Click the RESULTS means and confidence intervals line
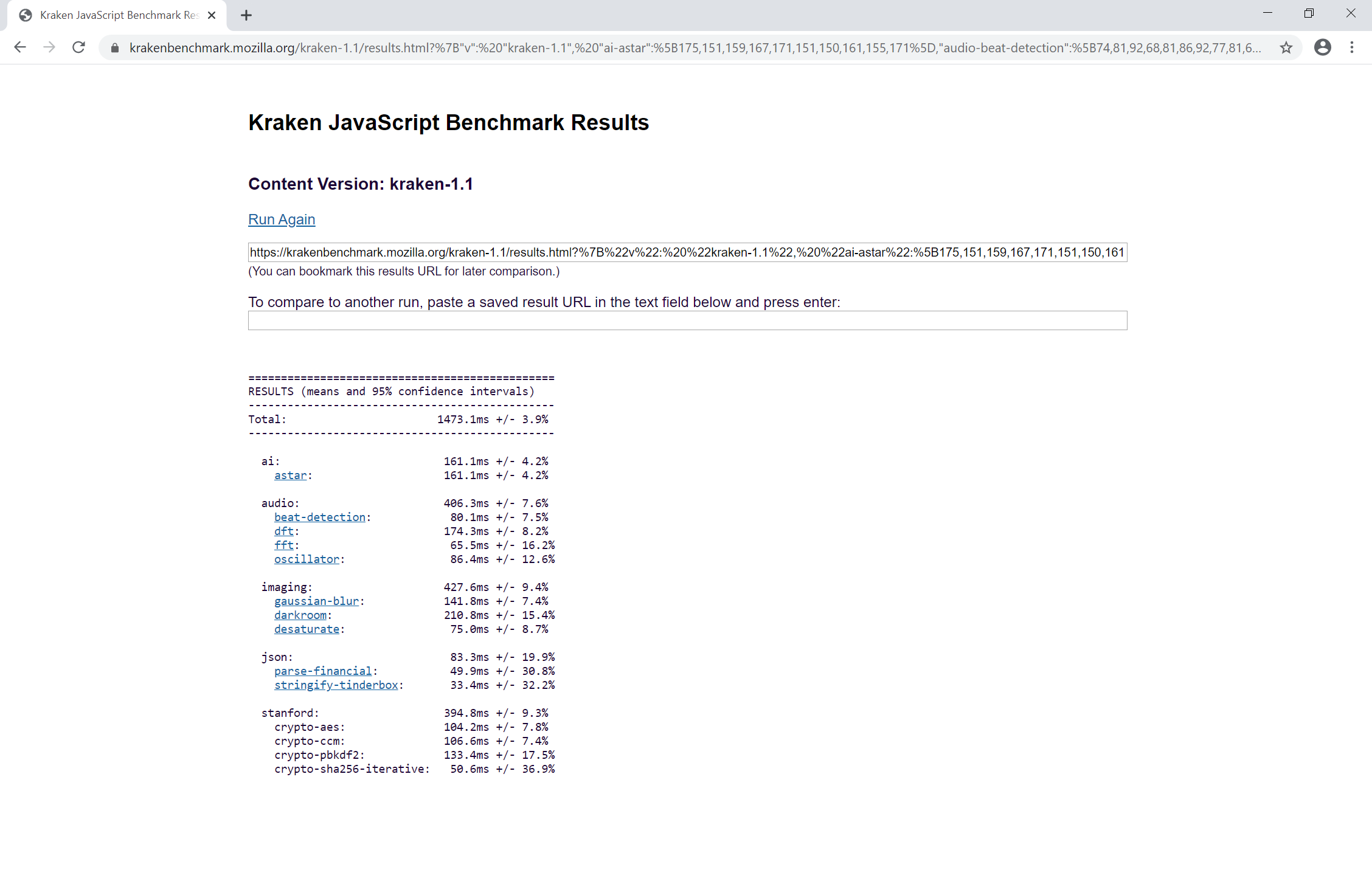Image resolution: width=1372 pixels, height=878 pixels. (392, 392)
